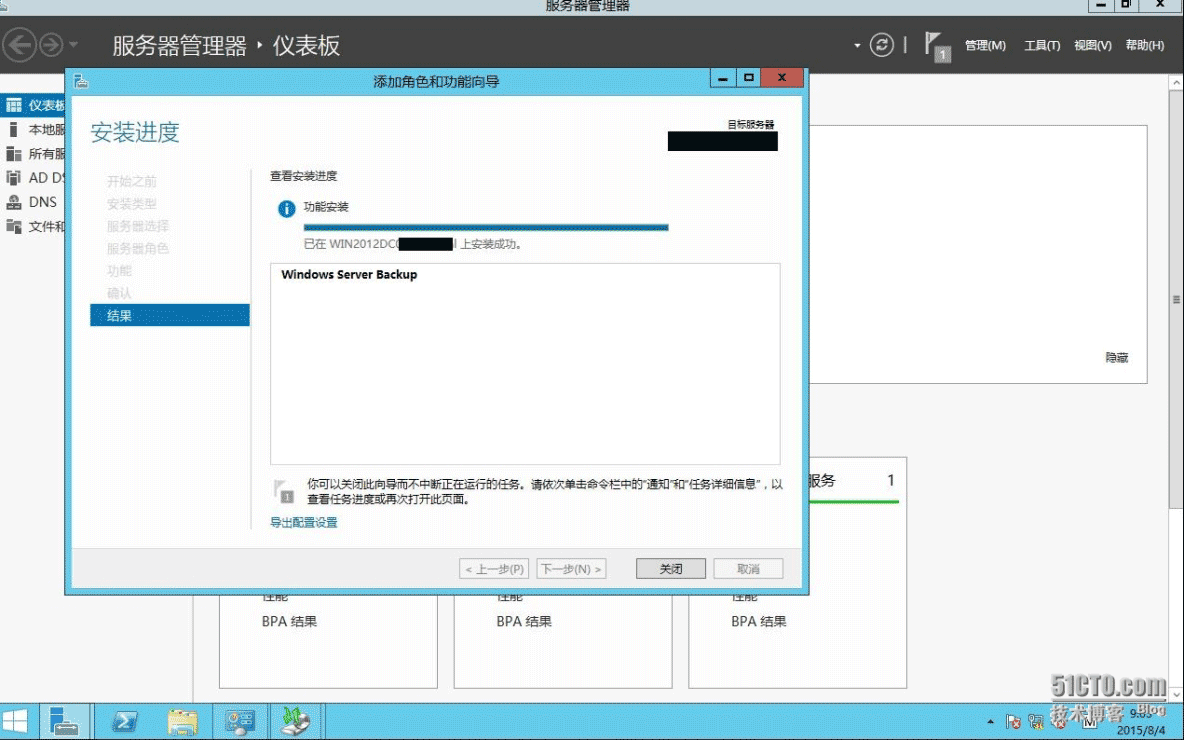The image size is (1184, 740).
Task: Open the navigation history dropdown beside forward arrow
Action: coord(73,45)
